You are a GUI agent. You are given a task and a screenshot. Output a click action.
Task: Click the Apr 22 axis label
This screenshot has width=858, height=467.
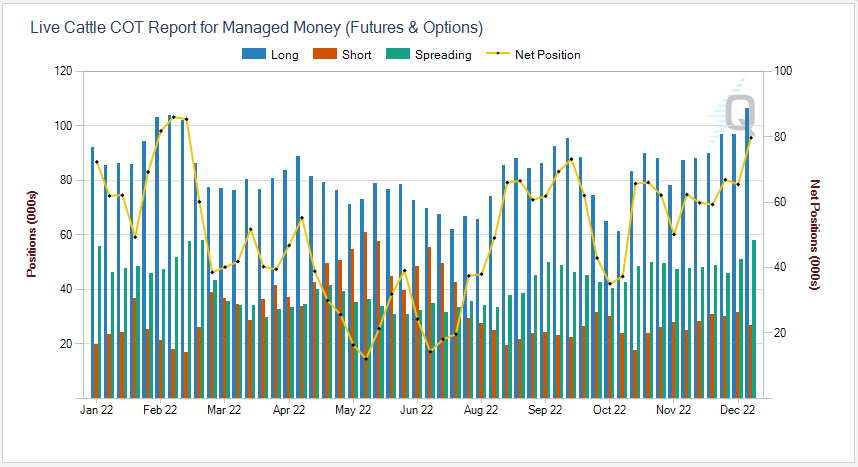point(289,410)
